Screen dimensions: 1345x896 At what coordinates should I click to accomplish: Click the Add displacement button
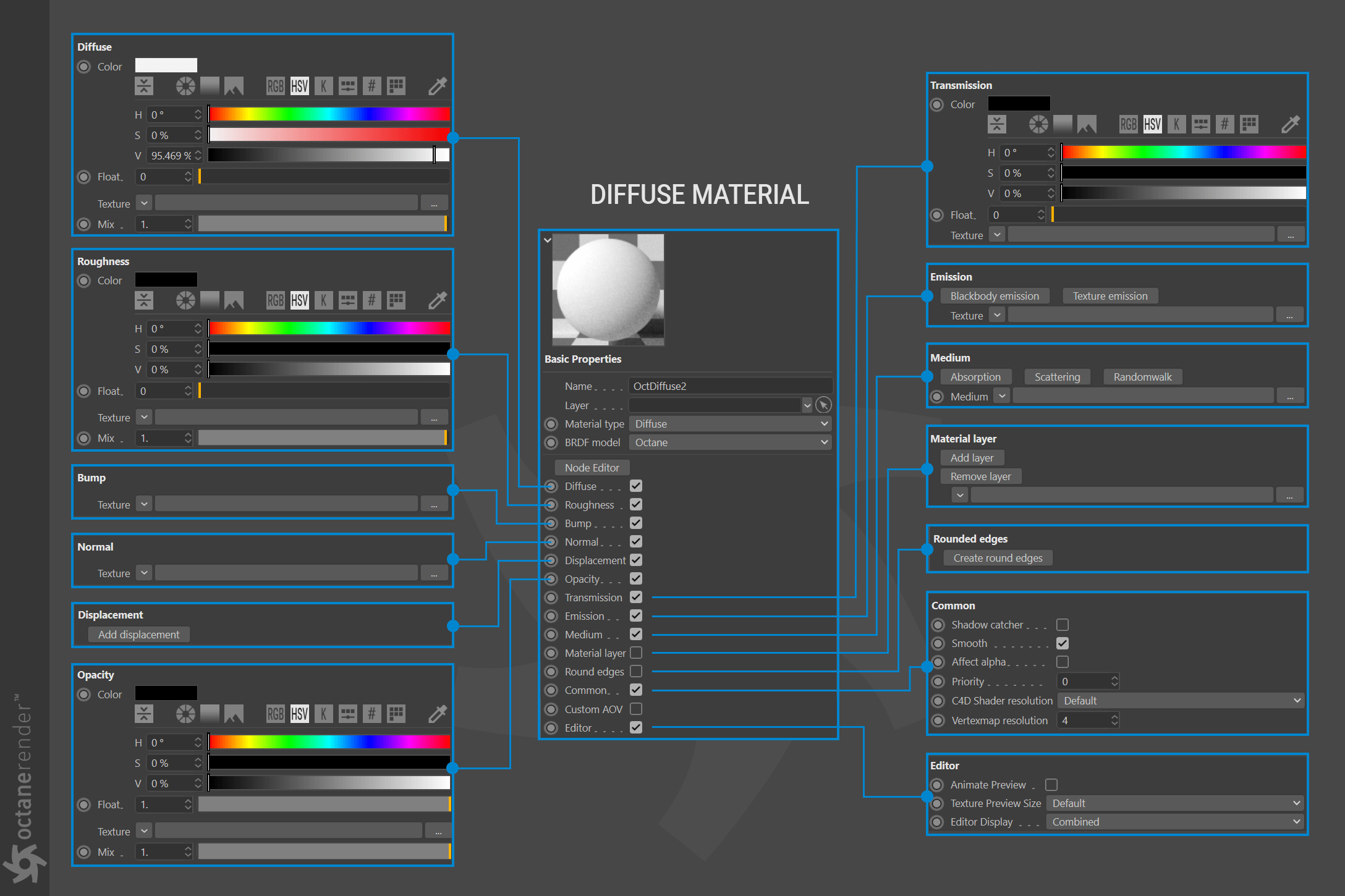[x=138, y=635]
